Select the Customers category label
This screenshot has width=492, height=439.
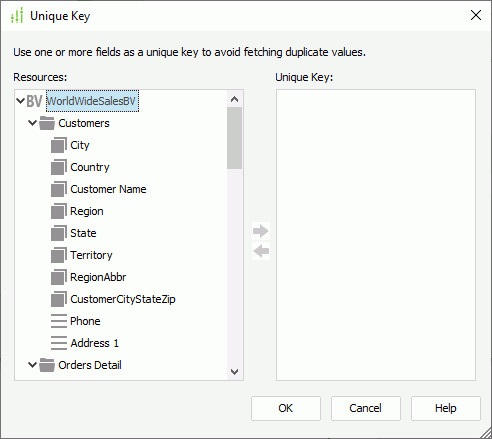click(x=84, y=123)
